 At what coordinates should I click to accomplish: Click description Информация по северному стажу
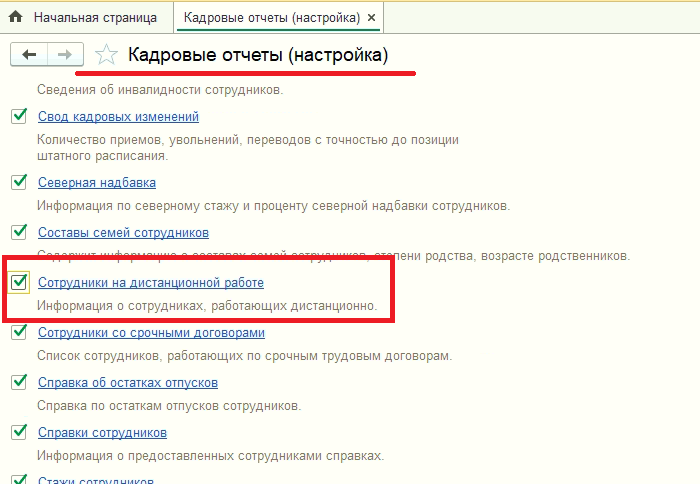point(273,206)
